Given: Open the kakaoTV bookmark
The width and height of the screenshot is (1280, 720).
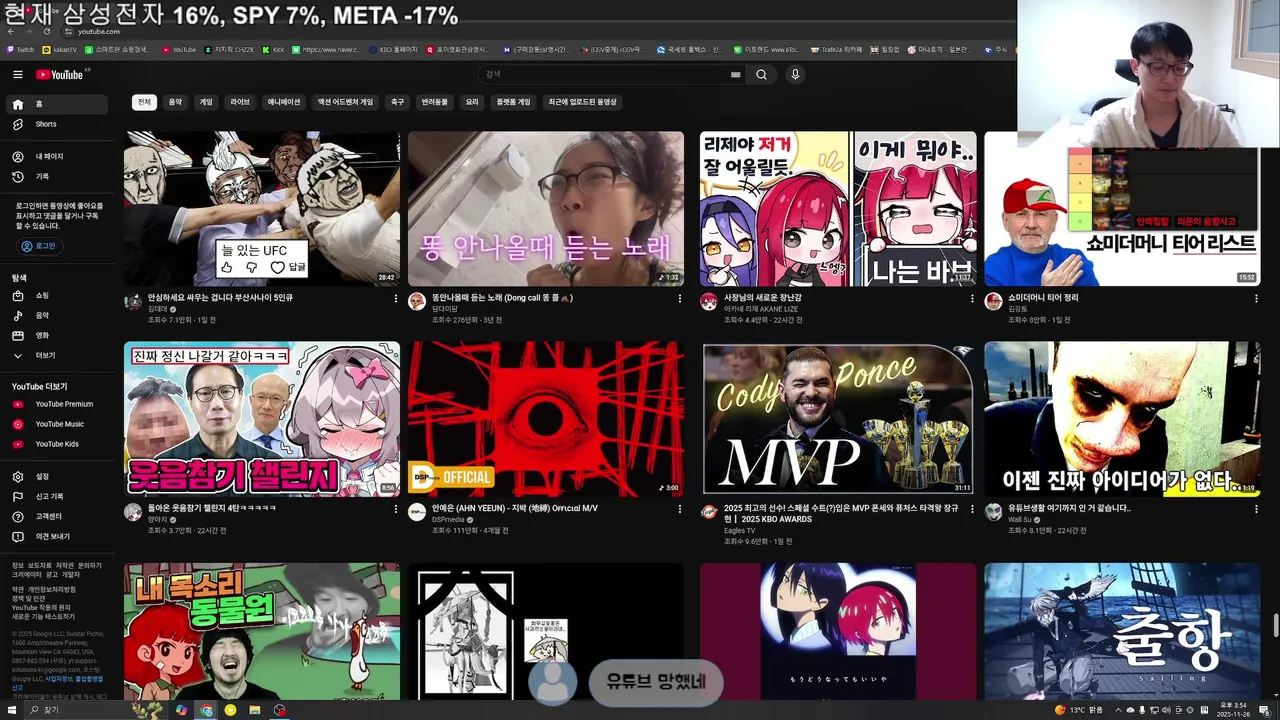Looking at the screenshot, I should point(60,49).
